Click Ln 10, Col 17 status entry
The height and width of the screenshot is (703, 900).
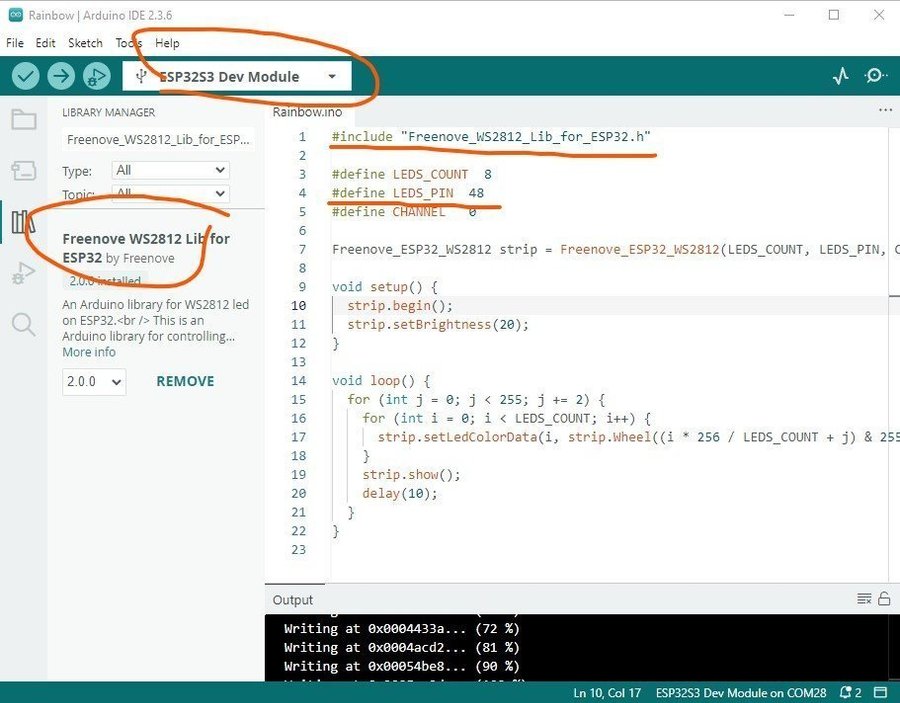pyautogui.click(x=607, y=693)
